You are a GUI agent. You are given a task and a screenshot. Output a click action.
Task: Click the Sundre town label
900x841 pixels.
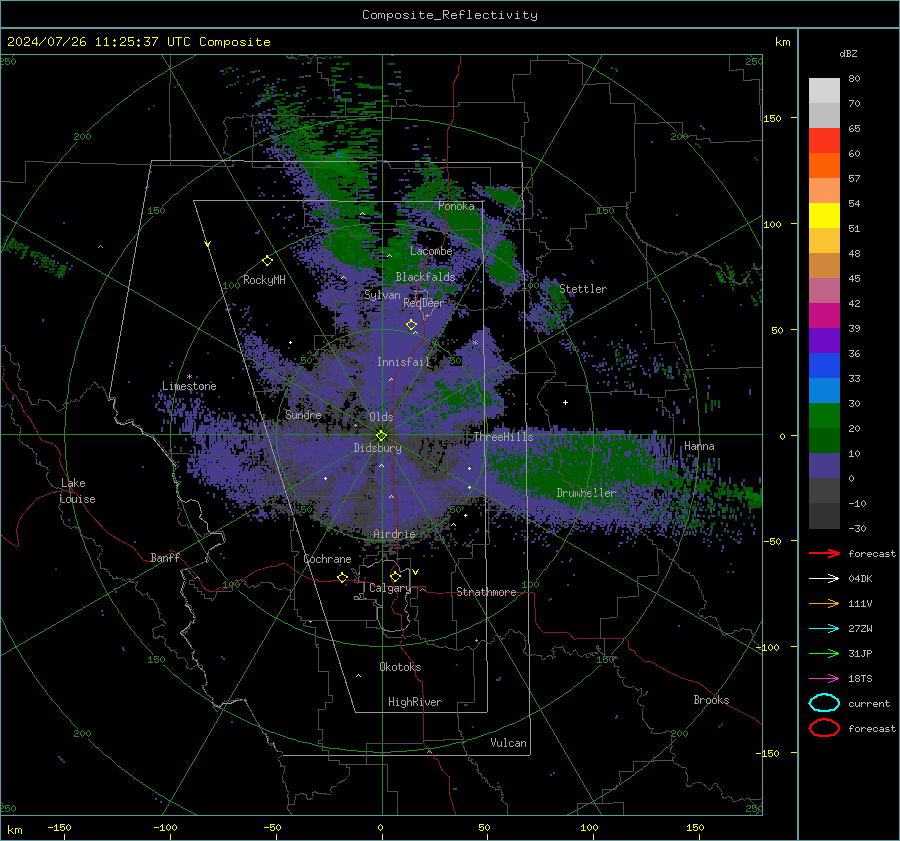tap(303, 414)
